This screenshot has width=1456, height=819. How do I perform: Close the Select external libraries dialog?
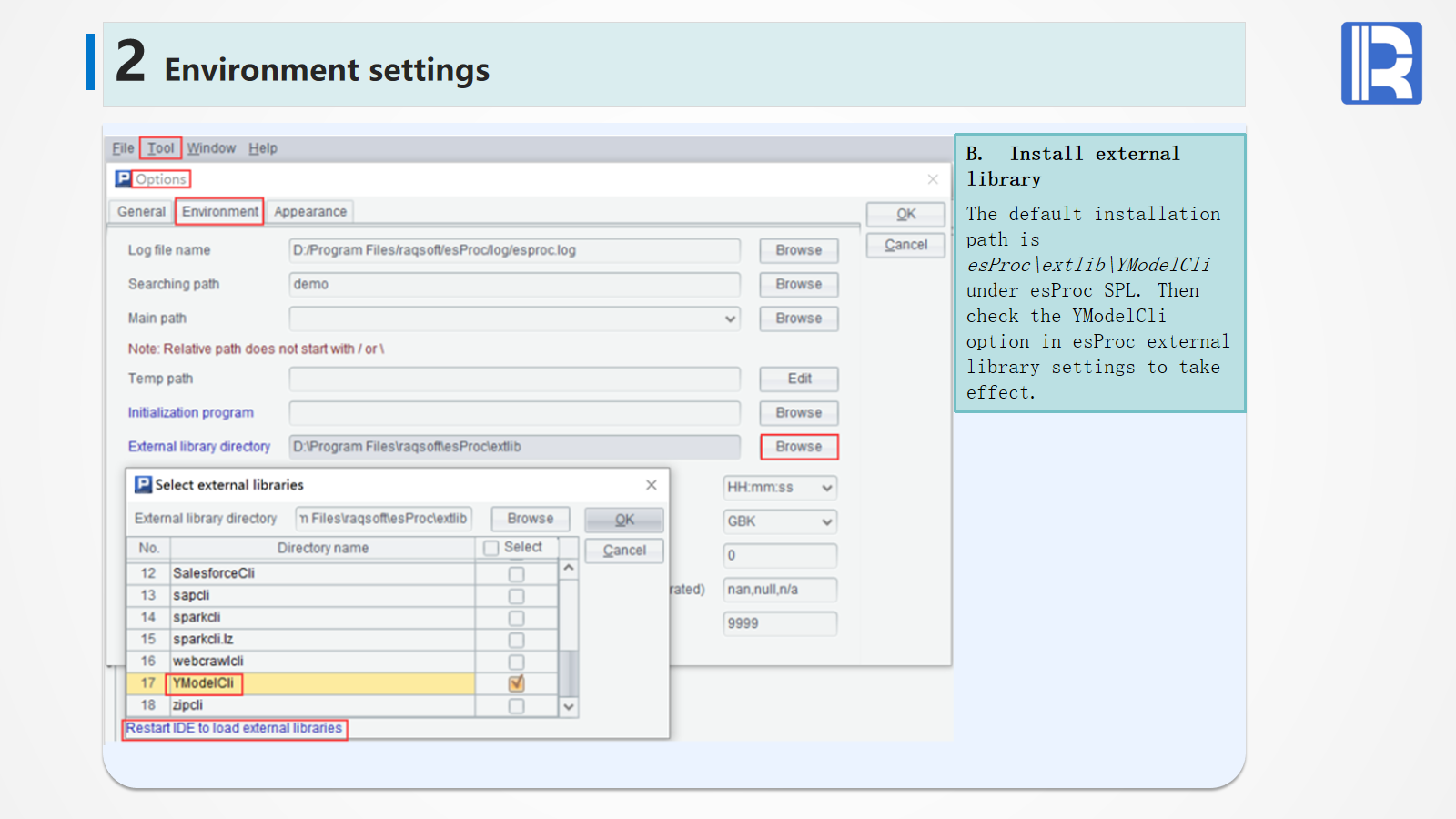(x=652, y=485)
